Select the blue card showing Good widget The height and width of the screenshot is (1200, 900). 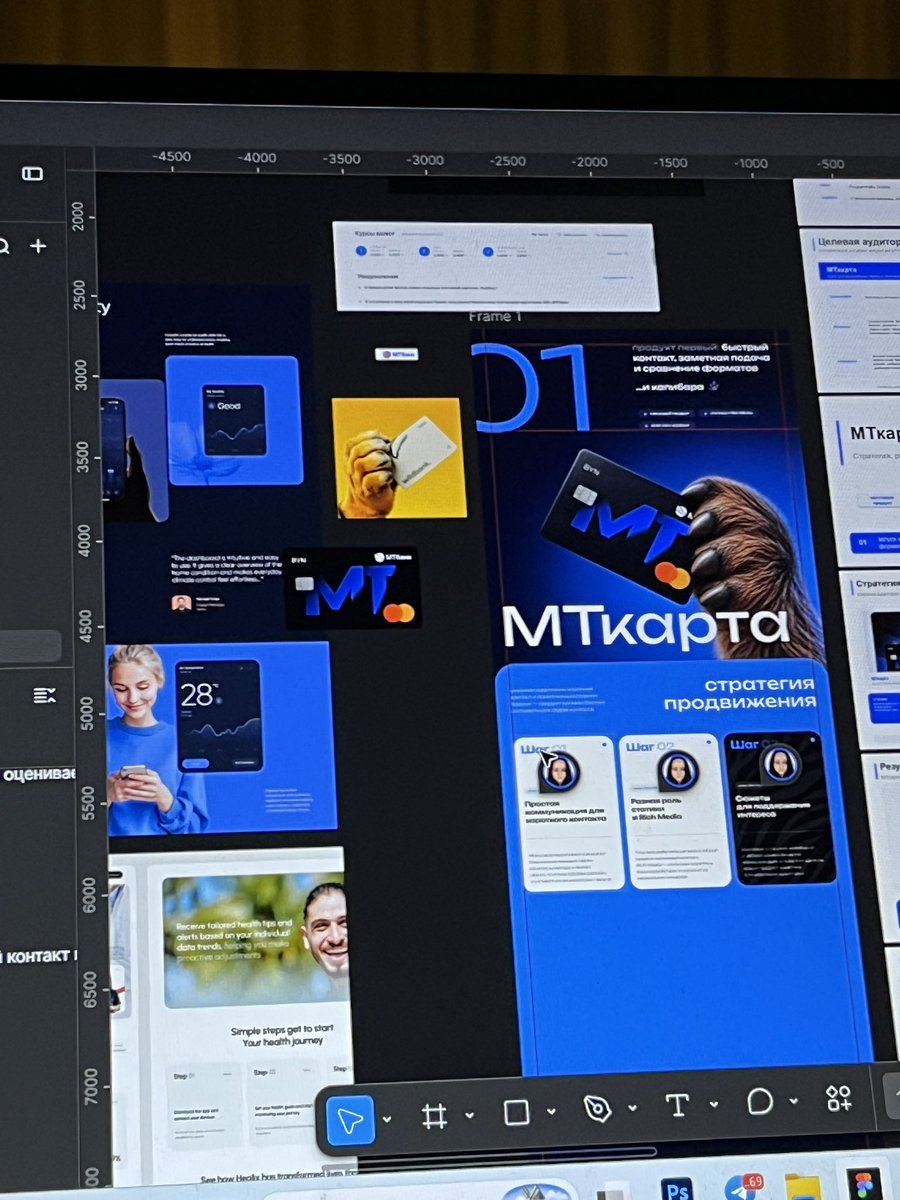coord(234,420)
